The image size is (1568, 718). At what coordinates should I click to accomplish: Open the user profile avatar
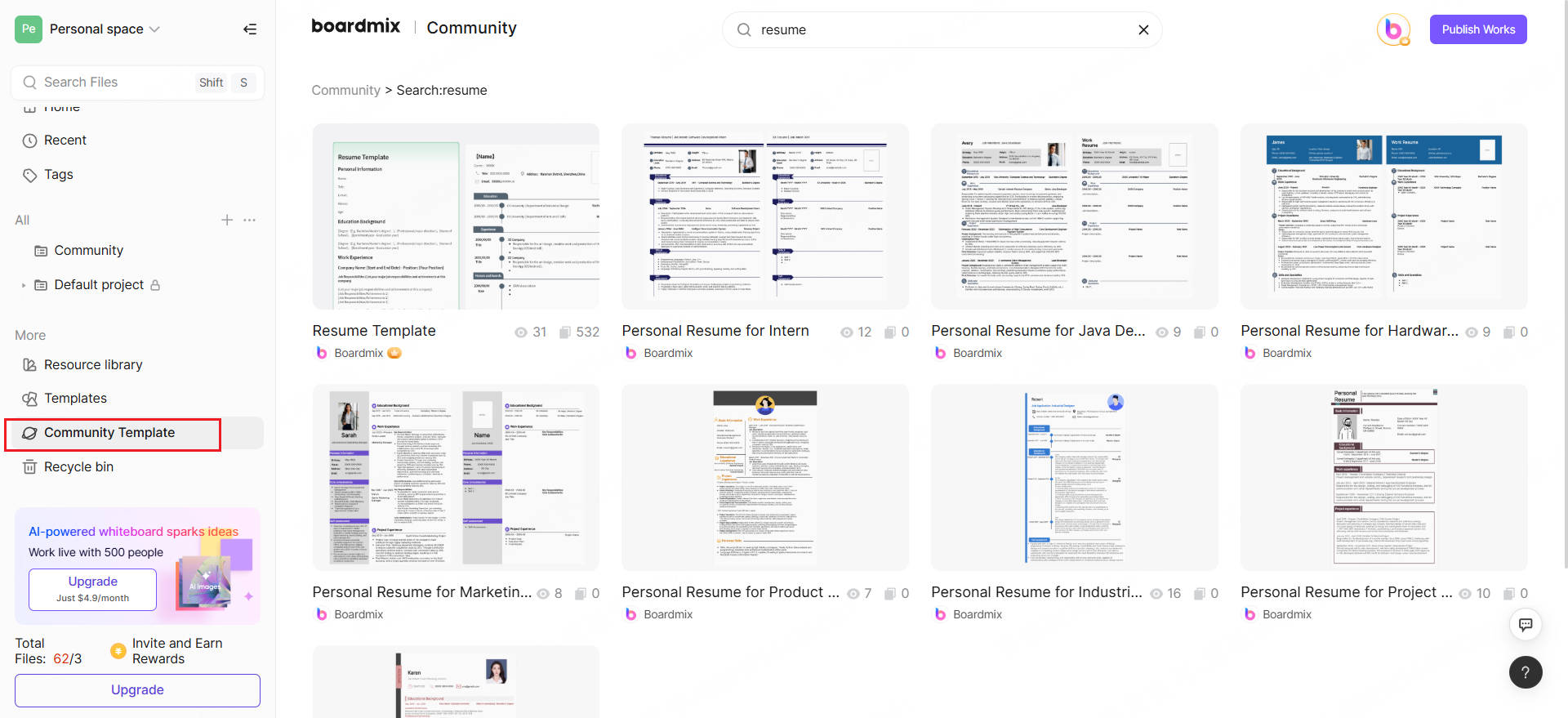[x=1393, y=29]
